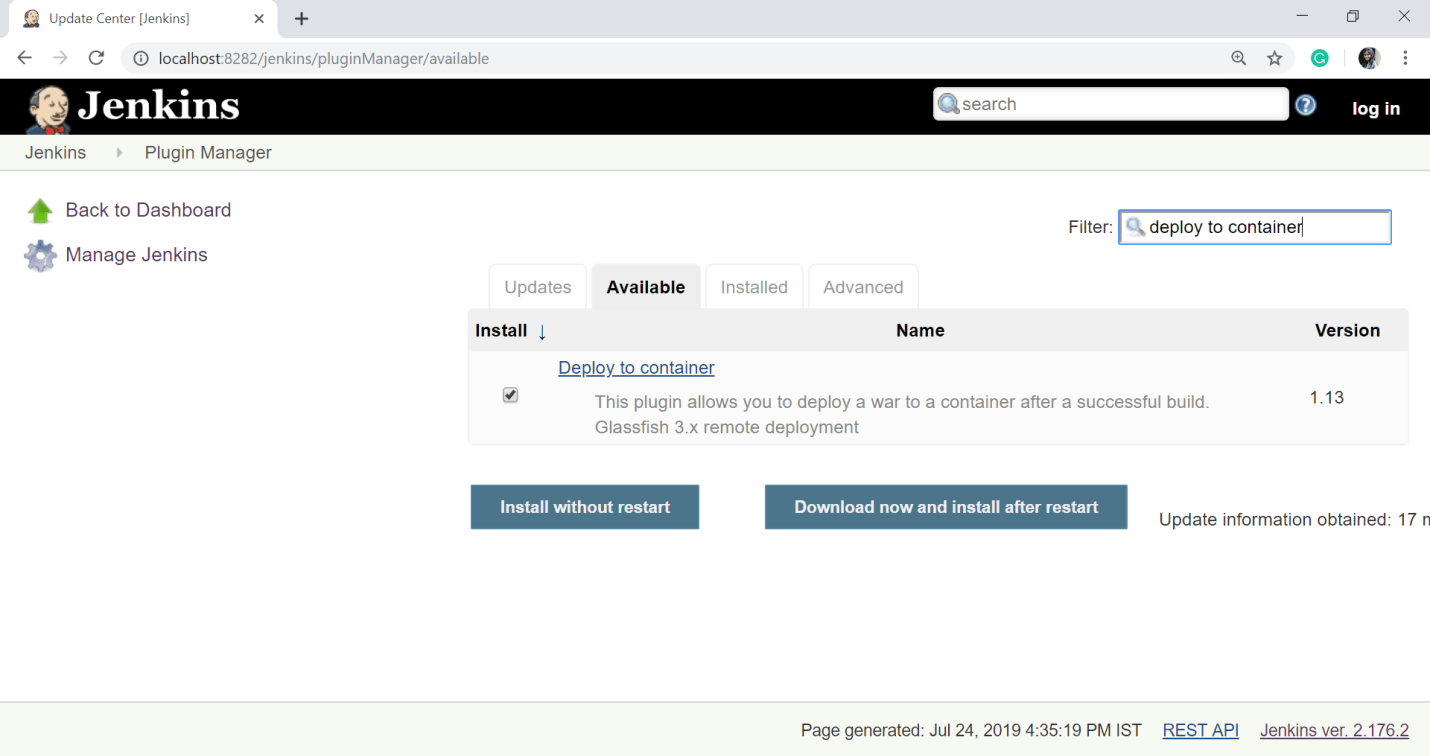Viewport: 1430px width, 756px height.
Task: Select the Update Center [Jenkins] browser tab
Action: tap(145, 18)
